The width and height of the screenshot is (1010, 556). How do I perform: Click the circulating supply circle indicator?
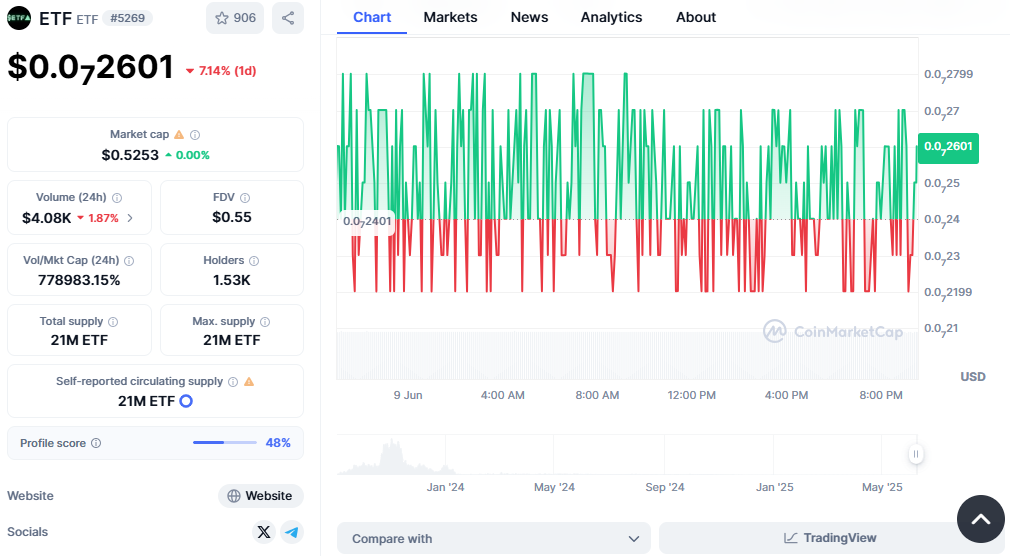185,401
